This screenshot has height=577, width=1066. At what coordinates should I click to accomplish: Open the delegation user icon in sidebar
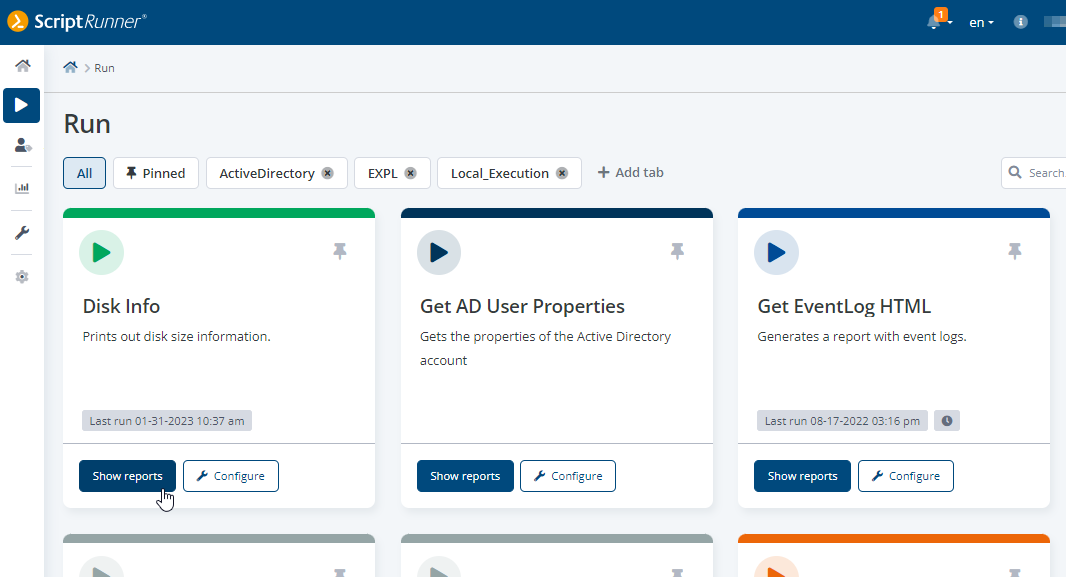pyautogui.click(x=22, y=145)
